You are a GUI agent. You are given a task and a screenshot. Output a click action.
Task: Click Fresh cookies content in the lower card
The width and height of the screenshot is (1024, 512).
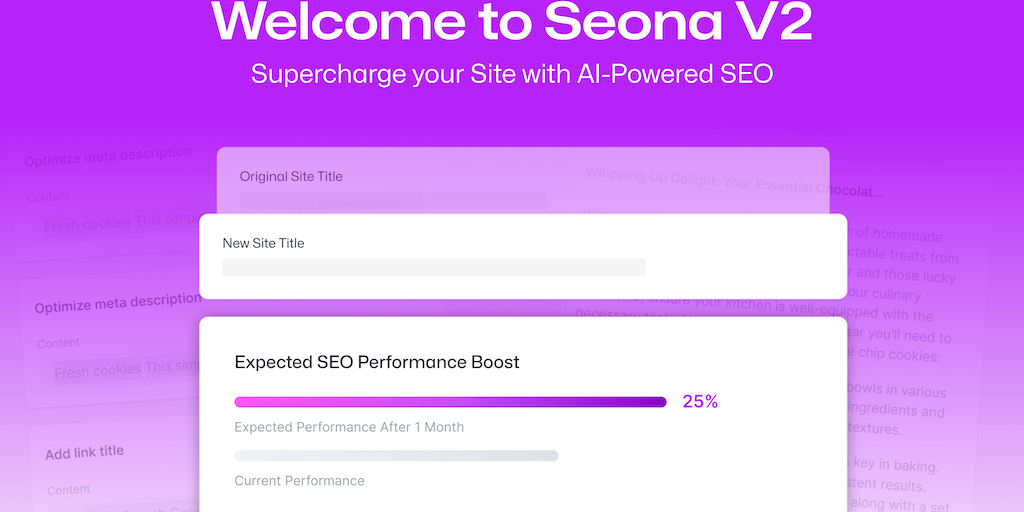click(x=97, y=371)
